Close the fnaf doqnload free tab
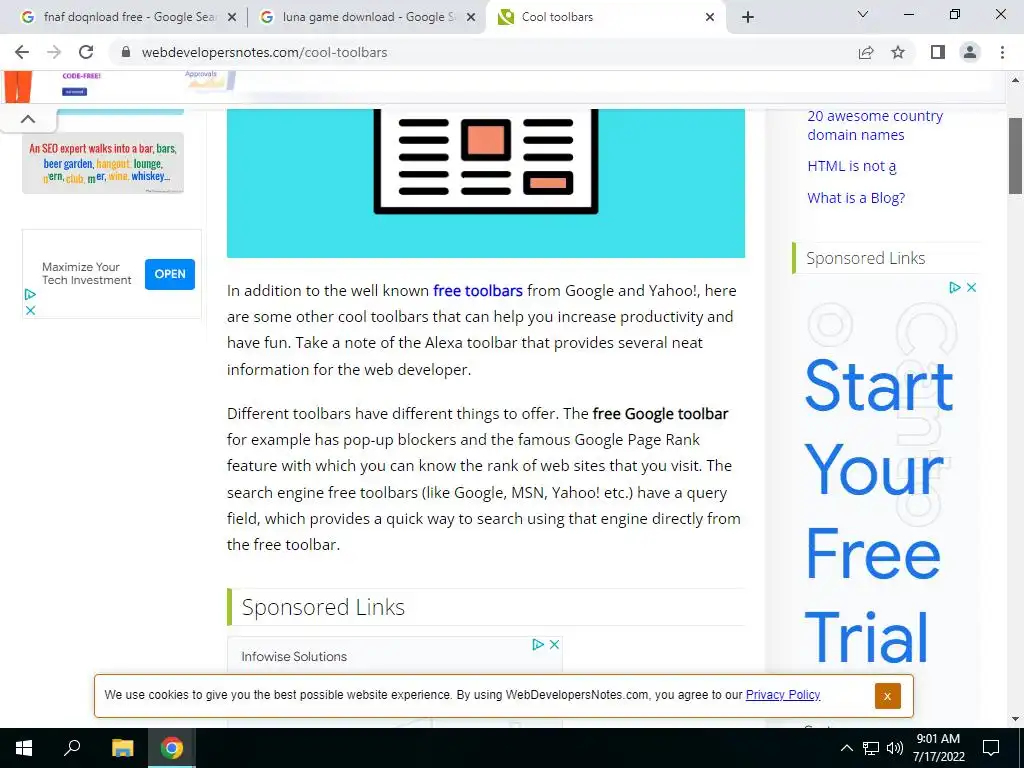This screenshot has width=1024, height=768. coord(232,18)
